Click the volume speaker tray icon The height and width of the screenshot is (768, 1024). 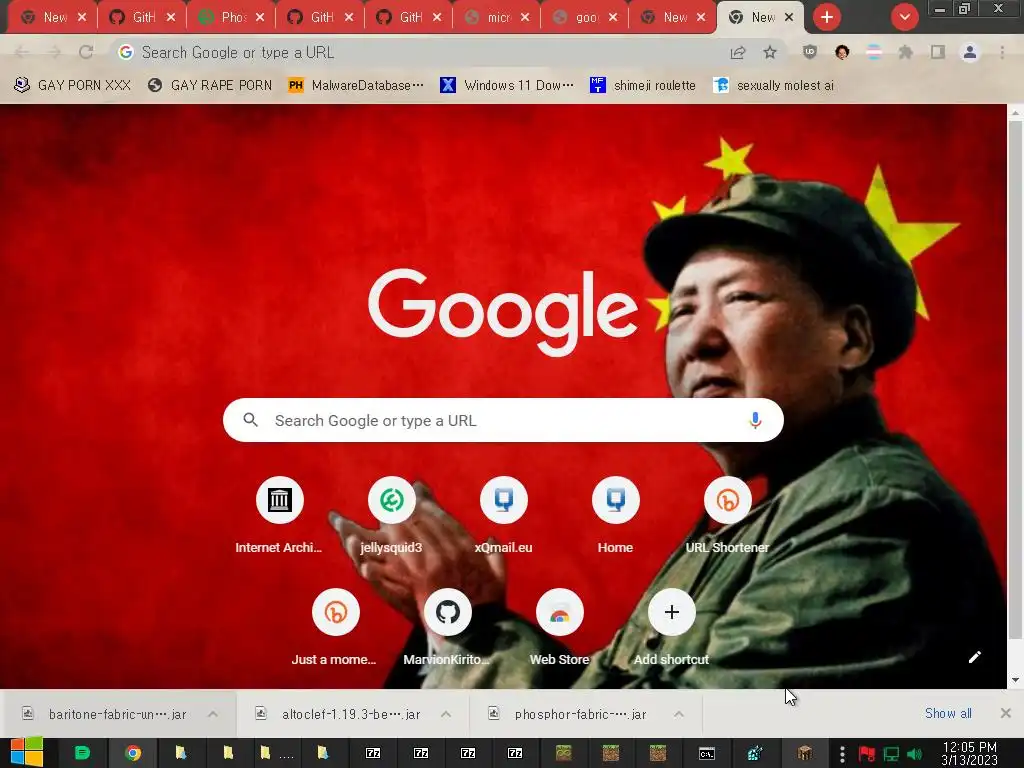914,754
